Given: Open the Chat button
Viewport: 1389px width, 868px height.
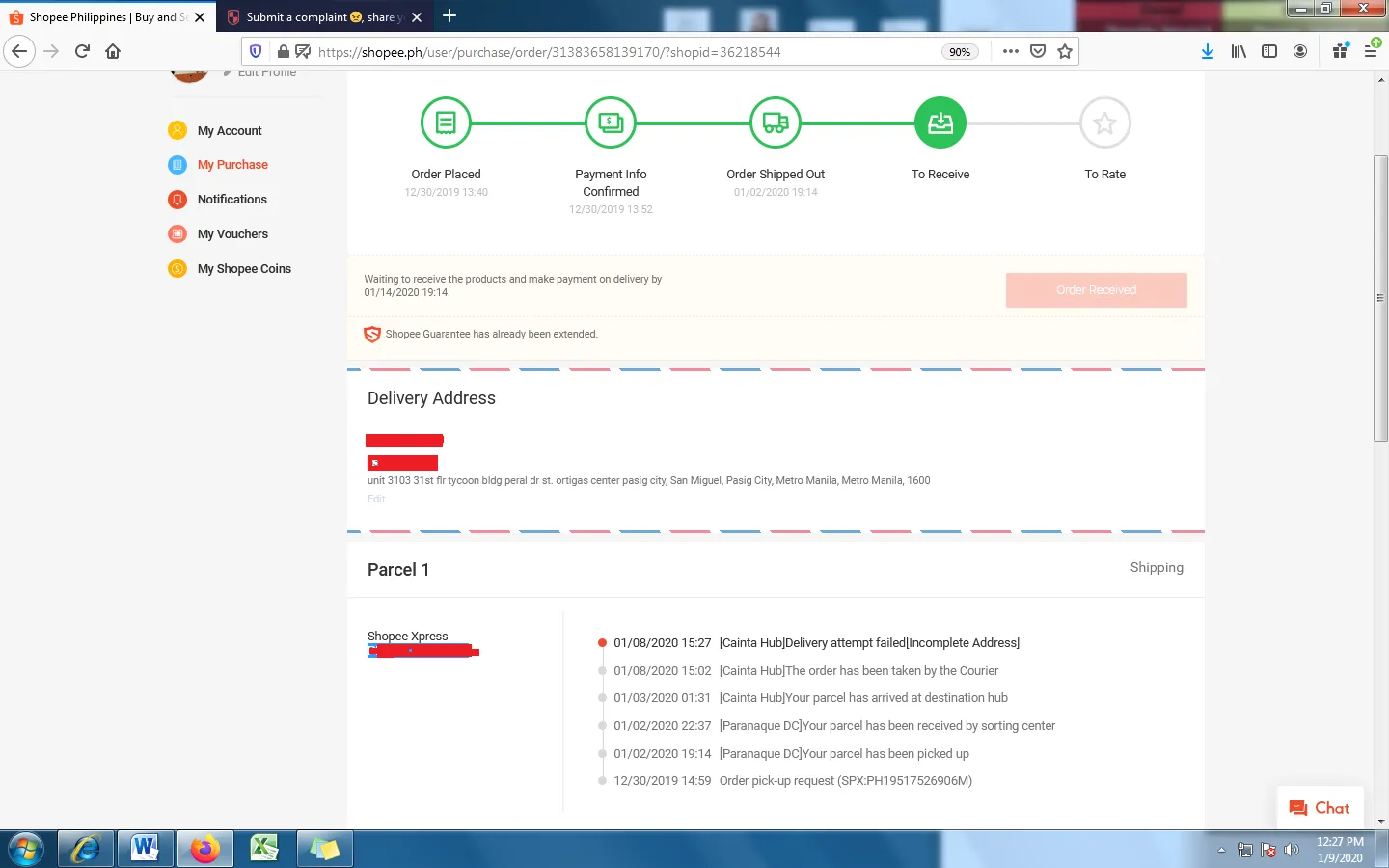Looking at the screenshot, I should pyautogui.click(x=1320, y=808).
